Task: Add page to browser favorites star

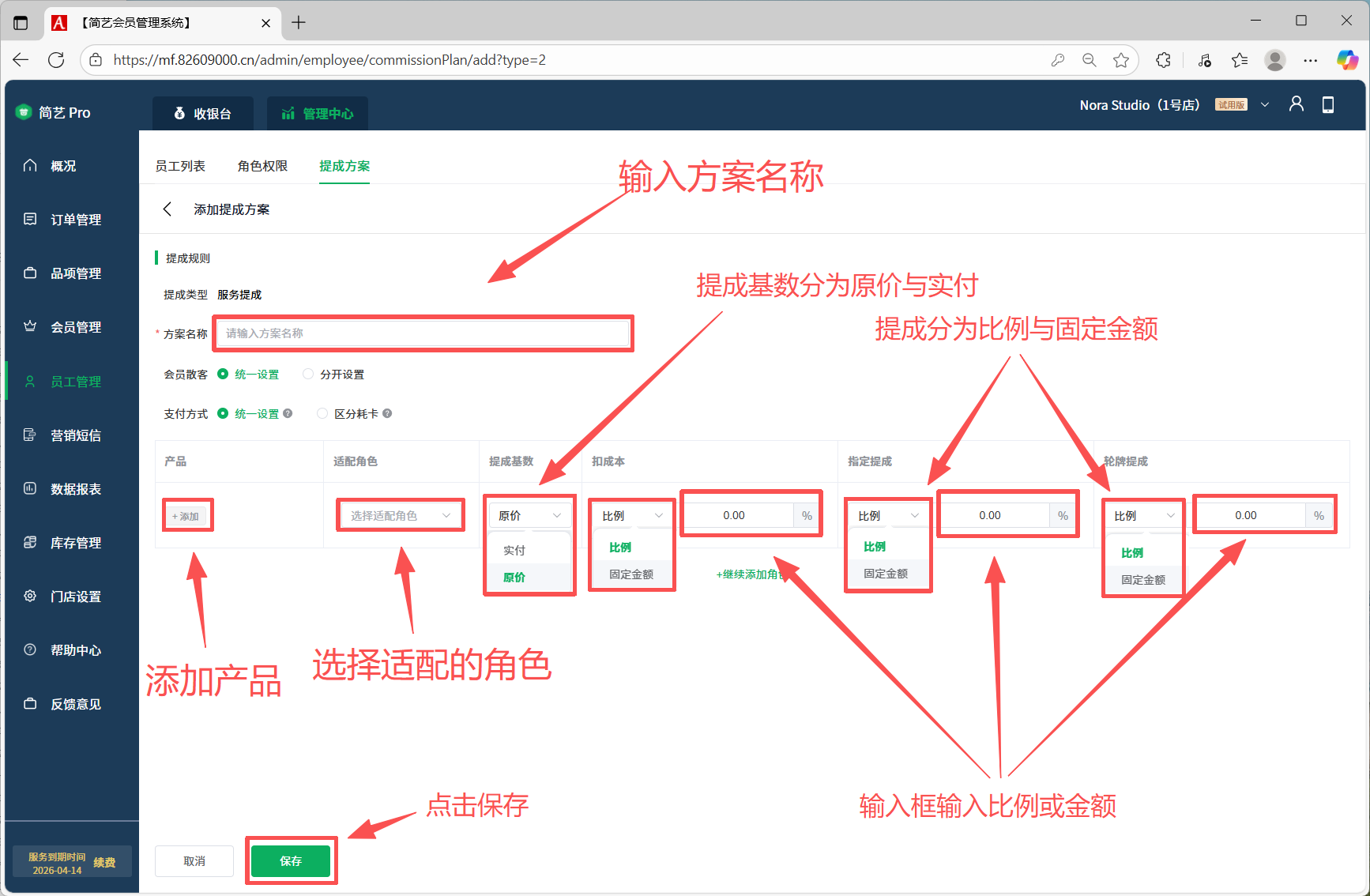Action: pyautogui.click(x=1120, y=60)
